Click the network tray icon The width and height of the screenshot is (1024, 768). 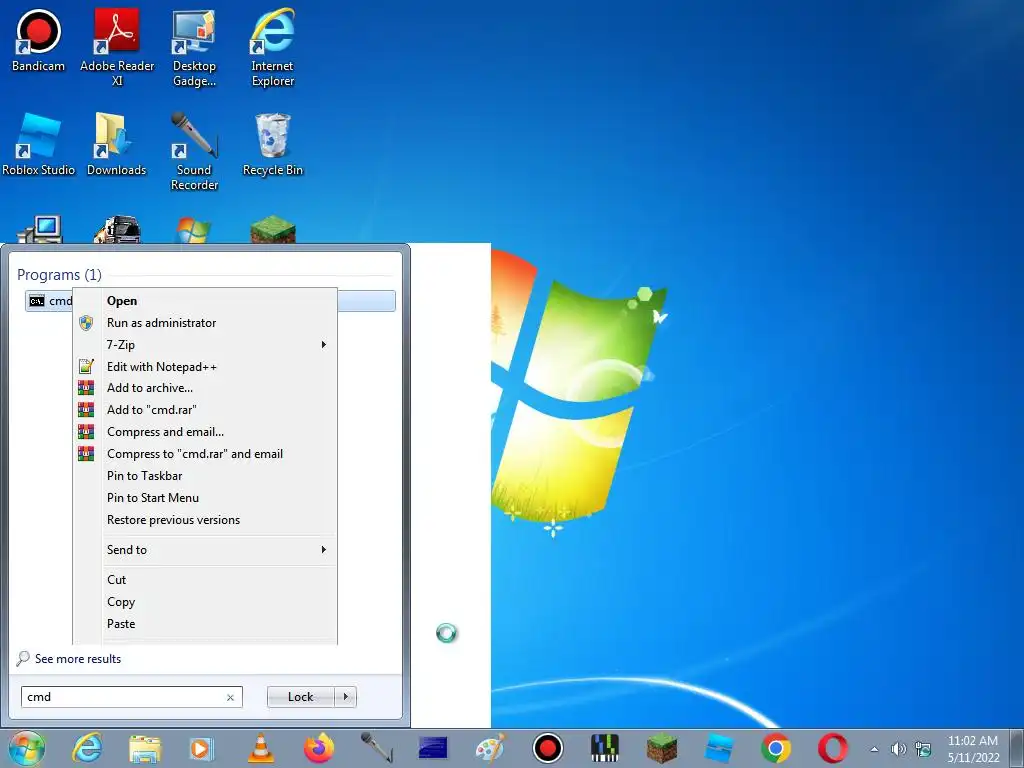(923, 749)
